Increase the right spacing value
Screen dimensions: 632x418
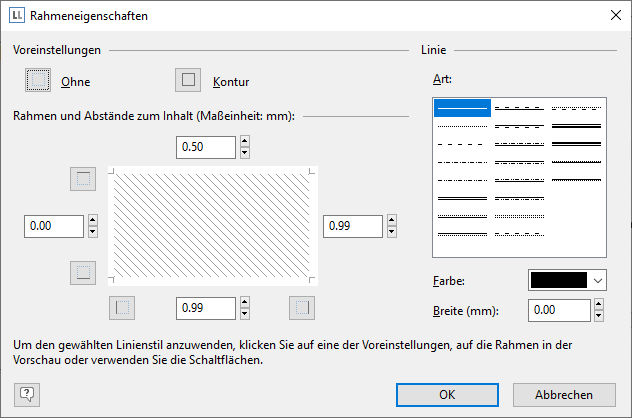393,221
